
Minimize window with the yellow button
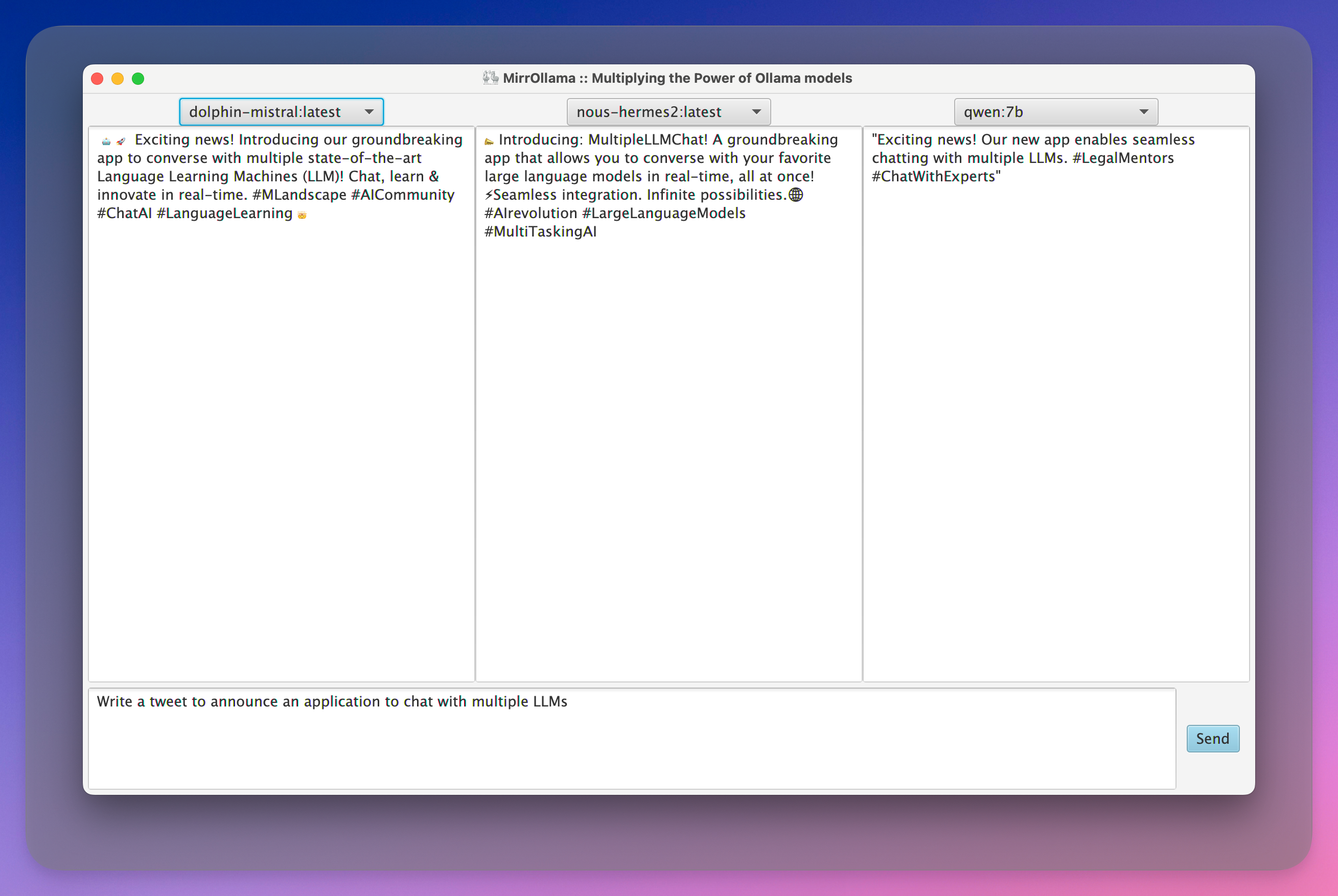point(117,78)
